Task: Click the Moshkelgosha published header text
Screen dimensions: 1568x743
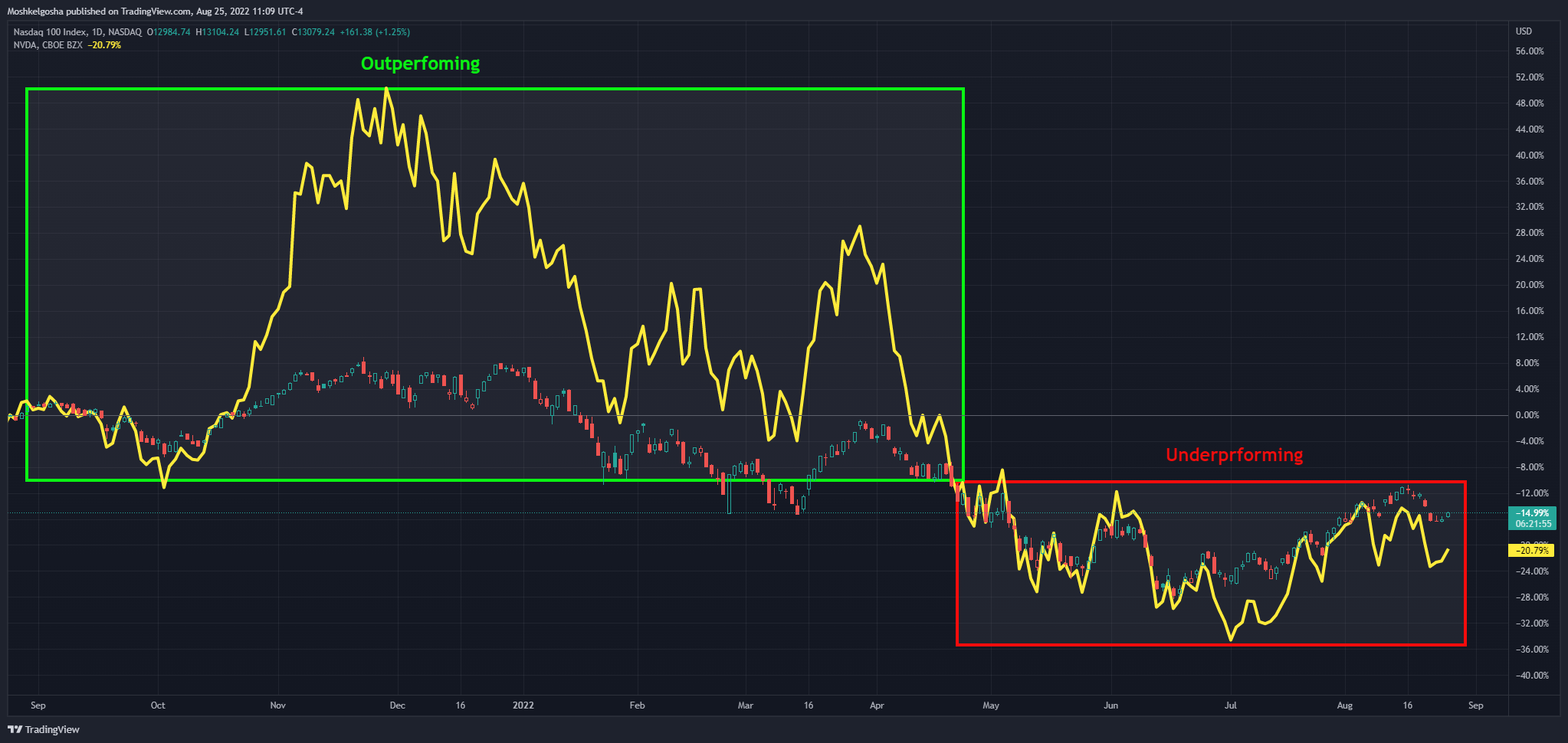Action: pos(156,11)
